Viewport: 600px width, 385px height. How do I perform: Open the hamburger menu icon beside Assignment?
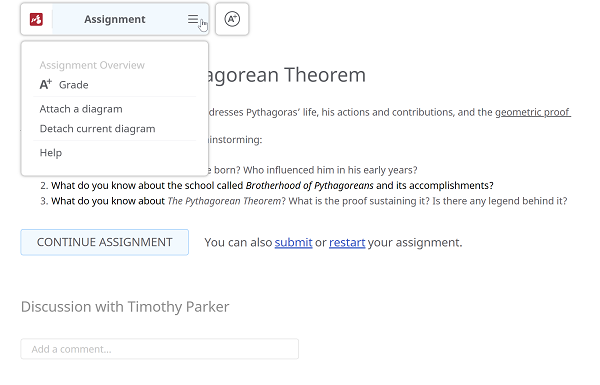click(193, 19)
